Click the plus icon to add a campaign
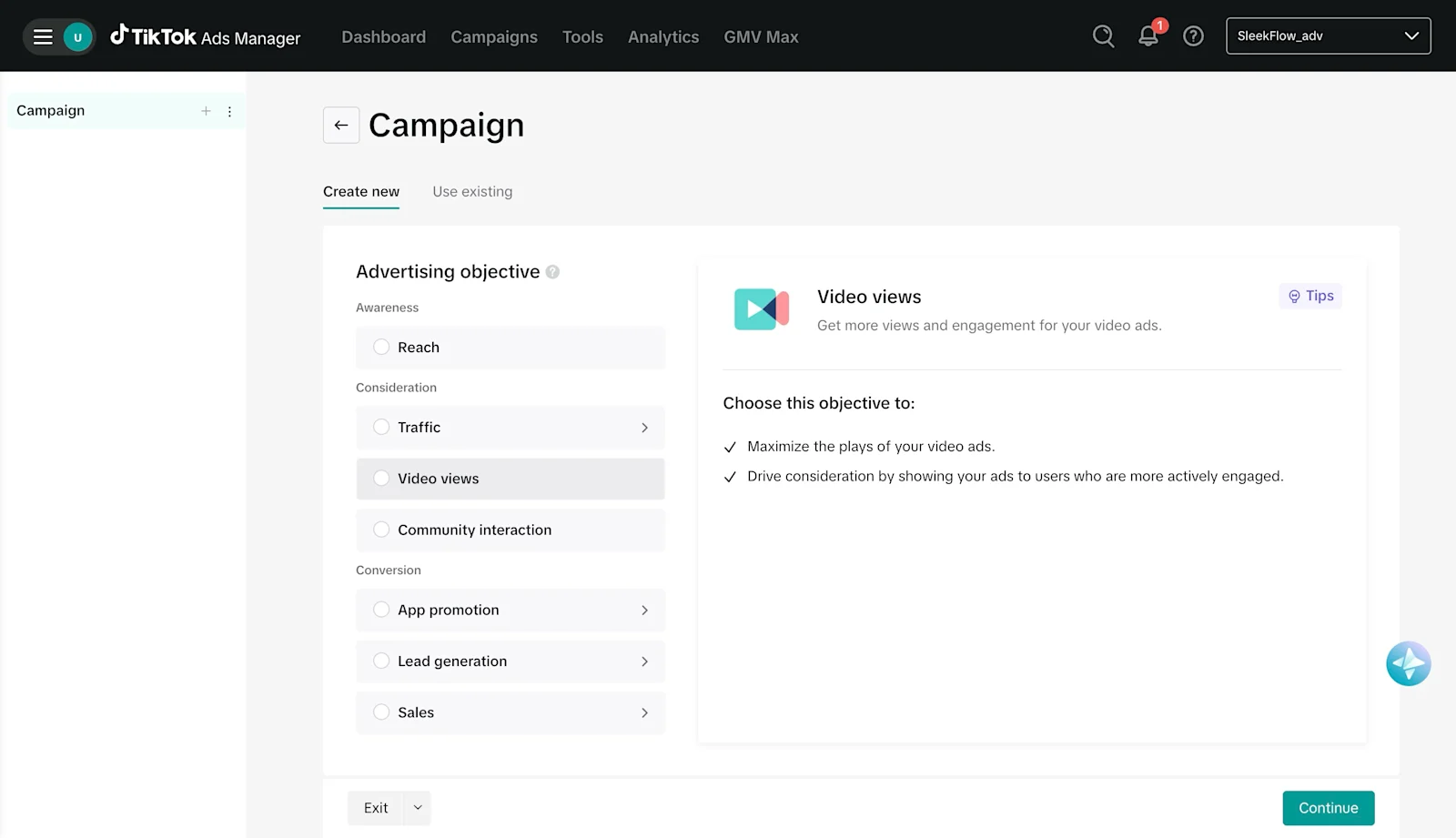Image resolution: width=1456 pixels, height=838 pixels. point(206,111)
